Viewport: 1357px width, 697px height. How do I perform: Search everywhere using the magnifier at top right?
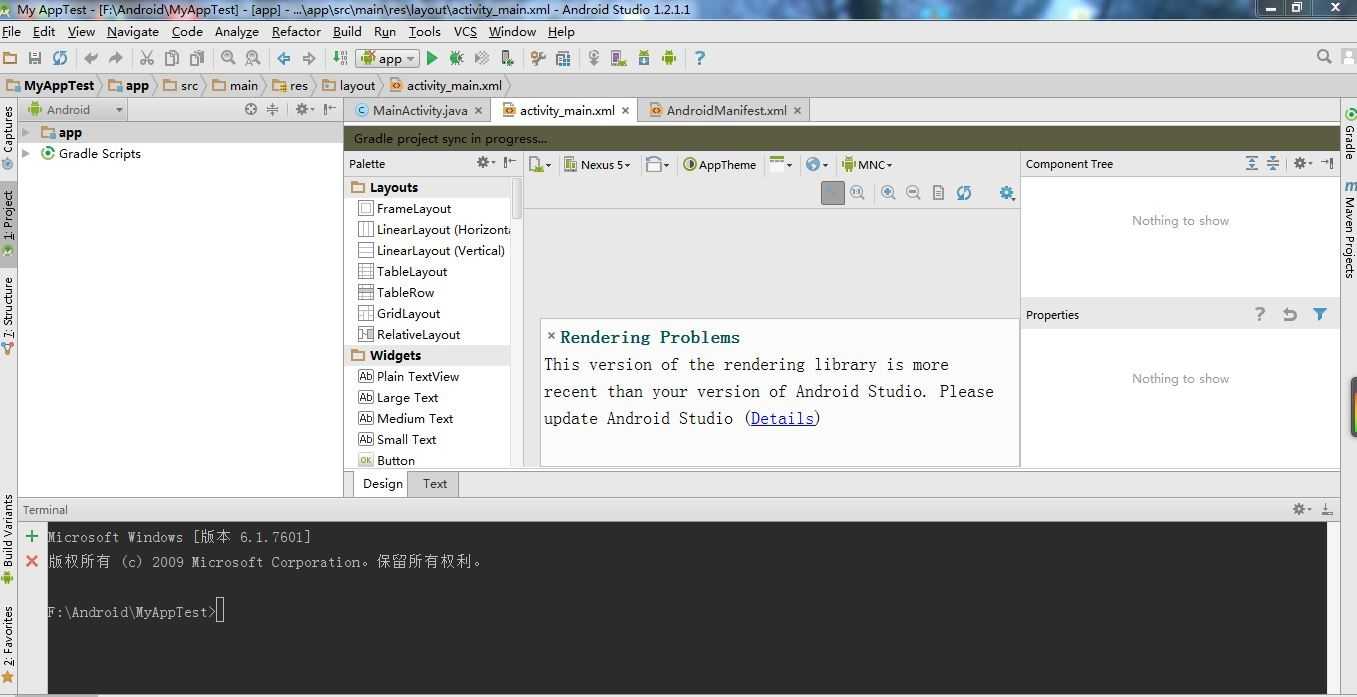click(1324, 57)
